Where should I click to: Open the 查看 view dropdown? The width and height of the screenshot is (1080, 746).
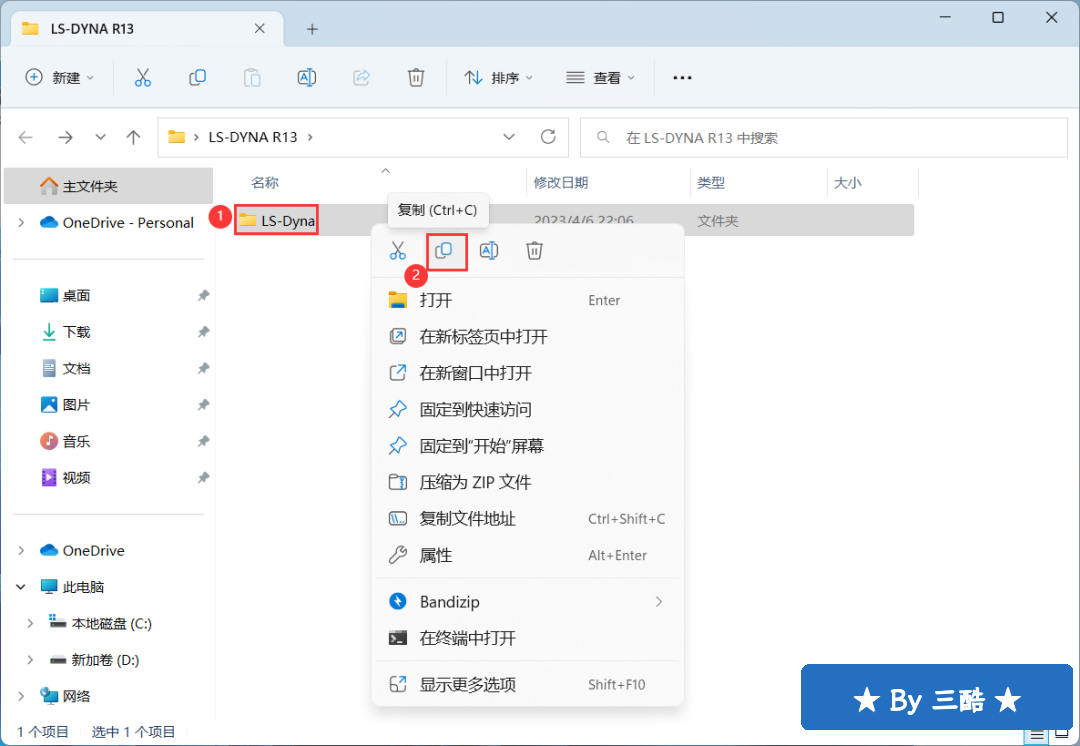coord(600,78)
